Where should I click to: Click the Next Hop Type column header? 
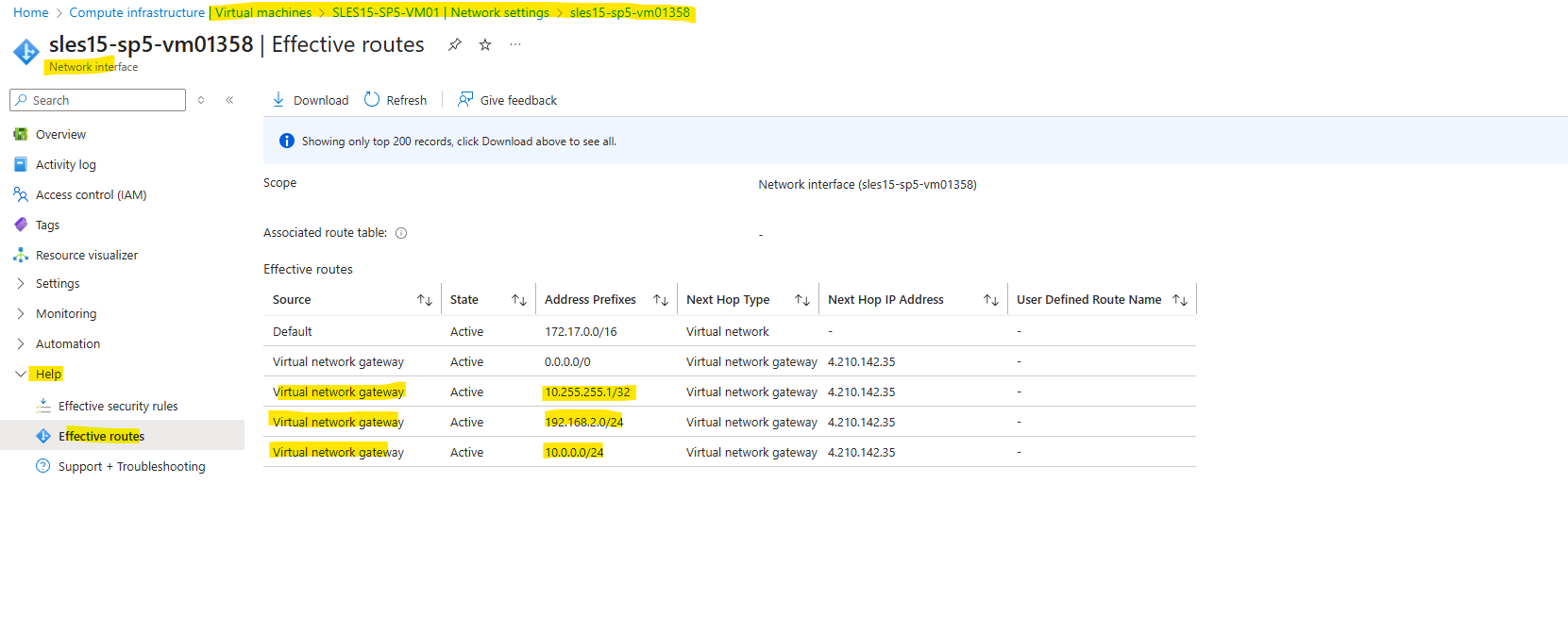click(728, 299)
